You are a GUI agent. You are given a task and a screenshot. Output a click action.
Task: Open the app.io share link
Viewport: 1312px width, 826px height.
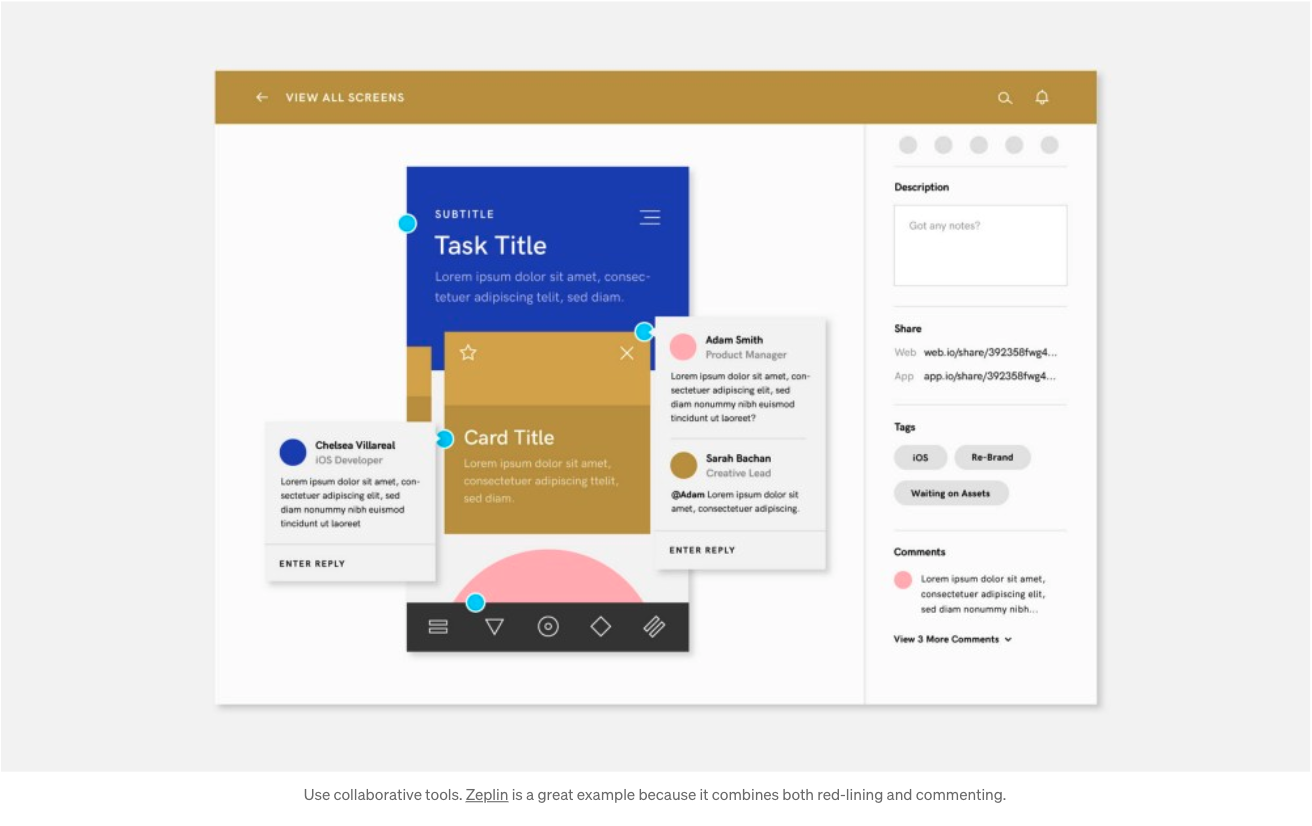tap(990, 376)
